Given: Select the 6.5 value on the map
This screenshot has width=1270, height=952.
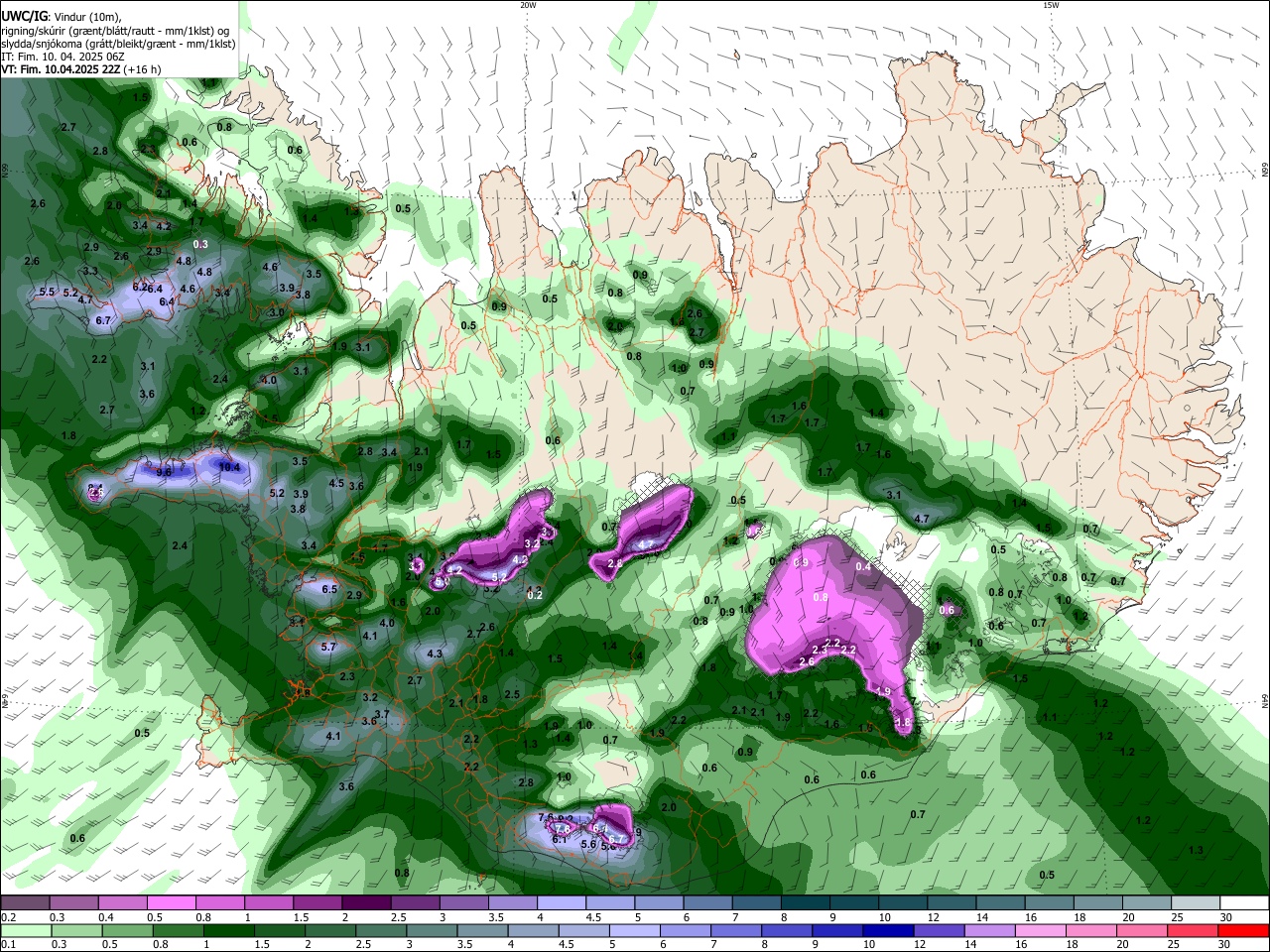Looking at the screenshot, I should pos(329,589).
